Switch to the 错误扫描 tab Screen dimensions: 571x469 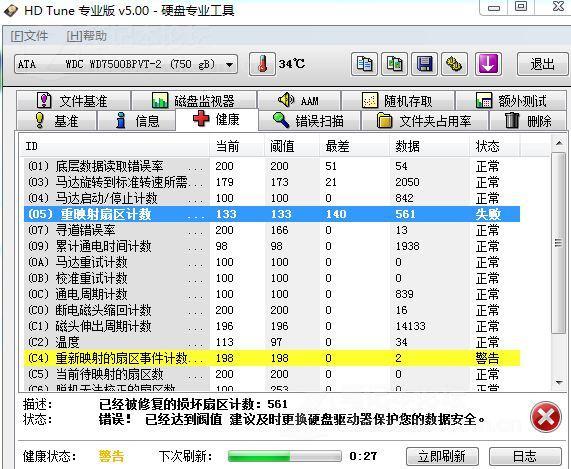coord(309,121)
